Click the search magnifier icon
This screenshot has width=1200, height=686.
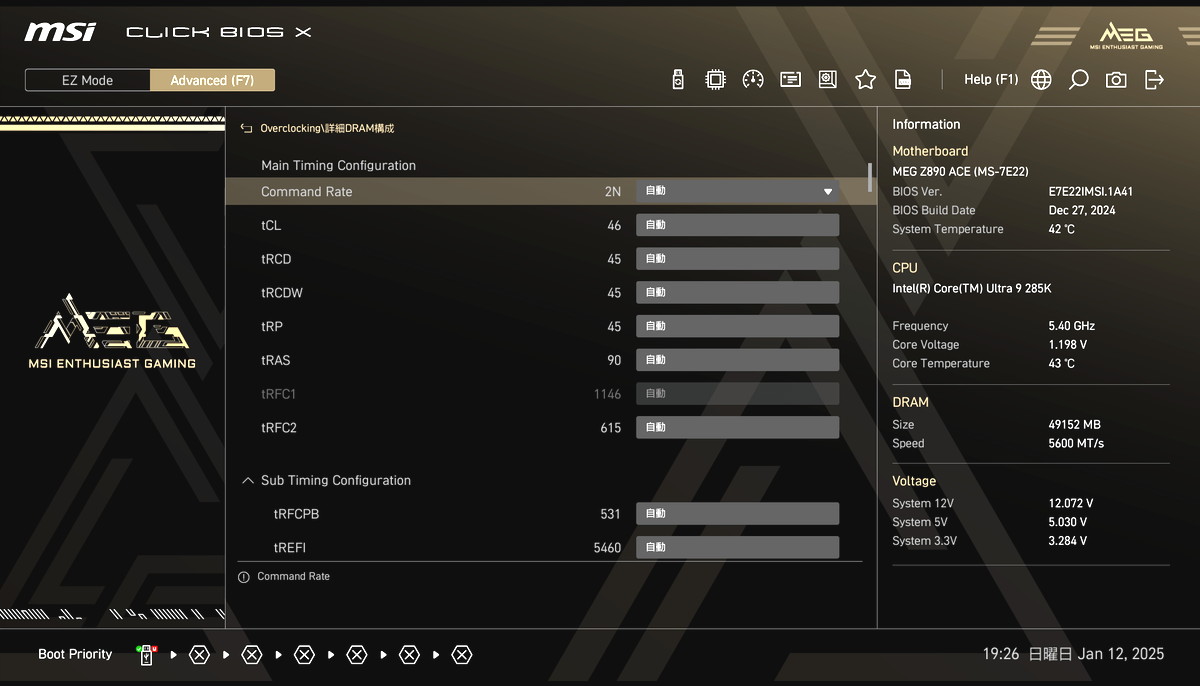[x=1079, y=80]
